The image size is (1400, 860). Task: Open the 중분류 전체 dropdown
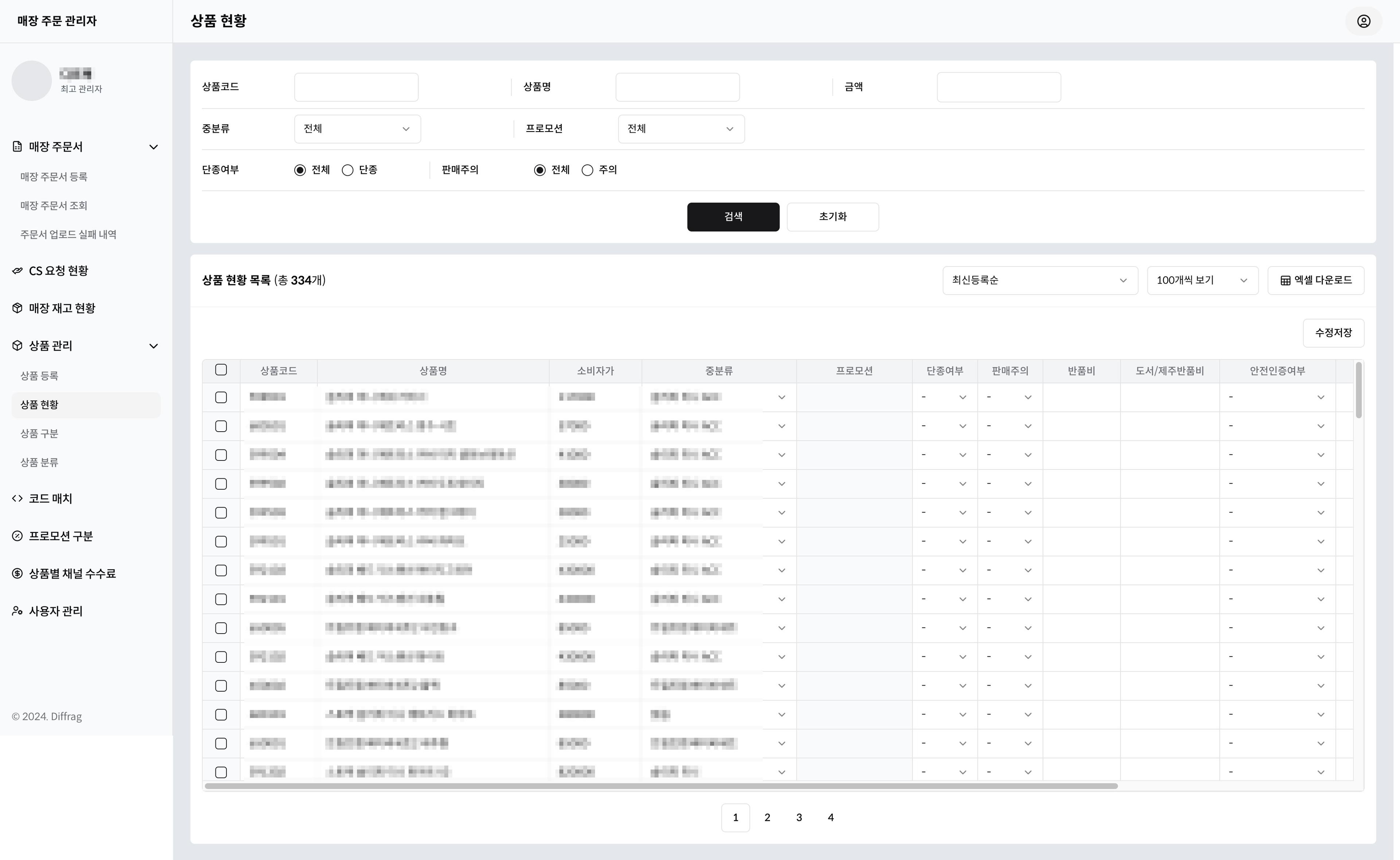(x=357, y=129)
